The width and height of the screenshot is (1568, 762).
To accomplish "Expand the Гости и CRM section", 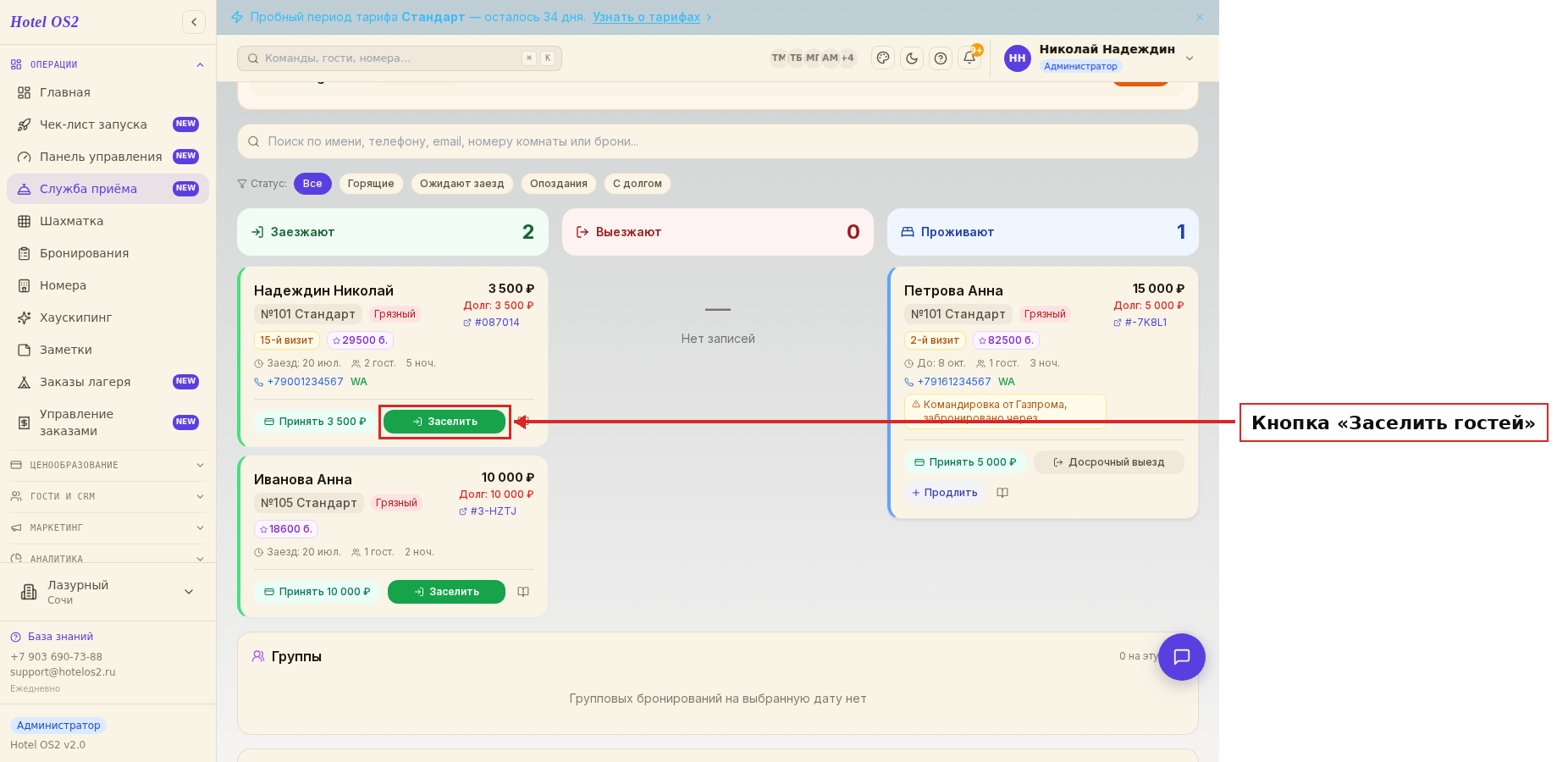I will click(108, 496).
